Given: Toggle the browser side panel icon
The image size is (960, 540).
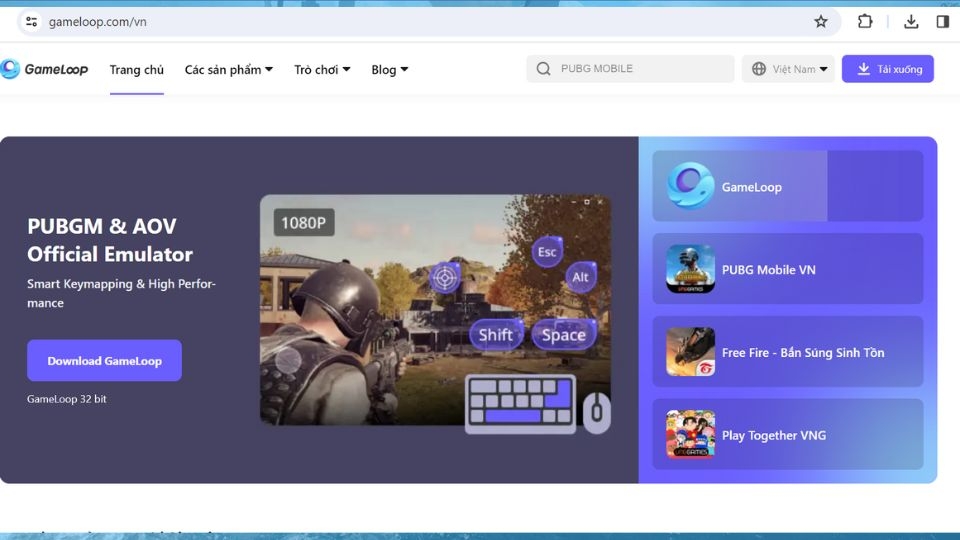Looking at the screenshot, I should point(942,22).
